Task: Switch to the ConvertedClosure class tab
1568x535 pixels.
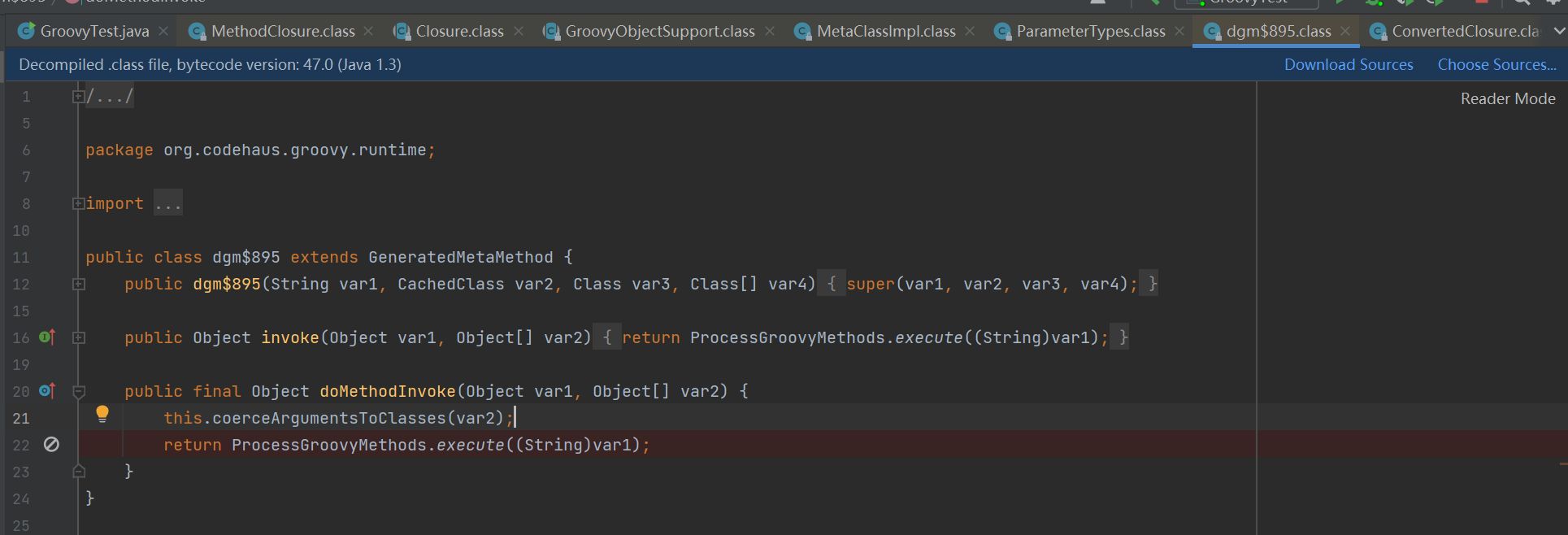Action: pyautogui.click(x=1465, y=31)
